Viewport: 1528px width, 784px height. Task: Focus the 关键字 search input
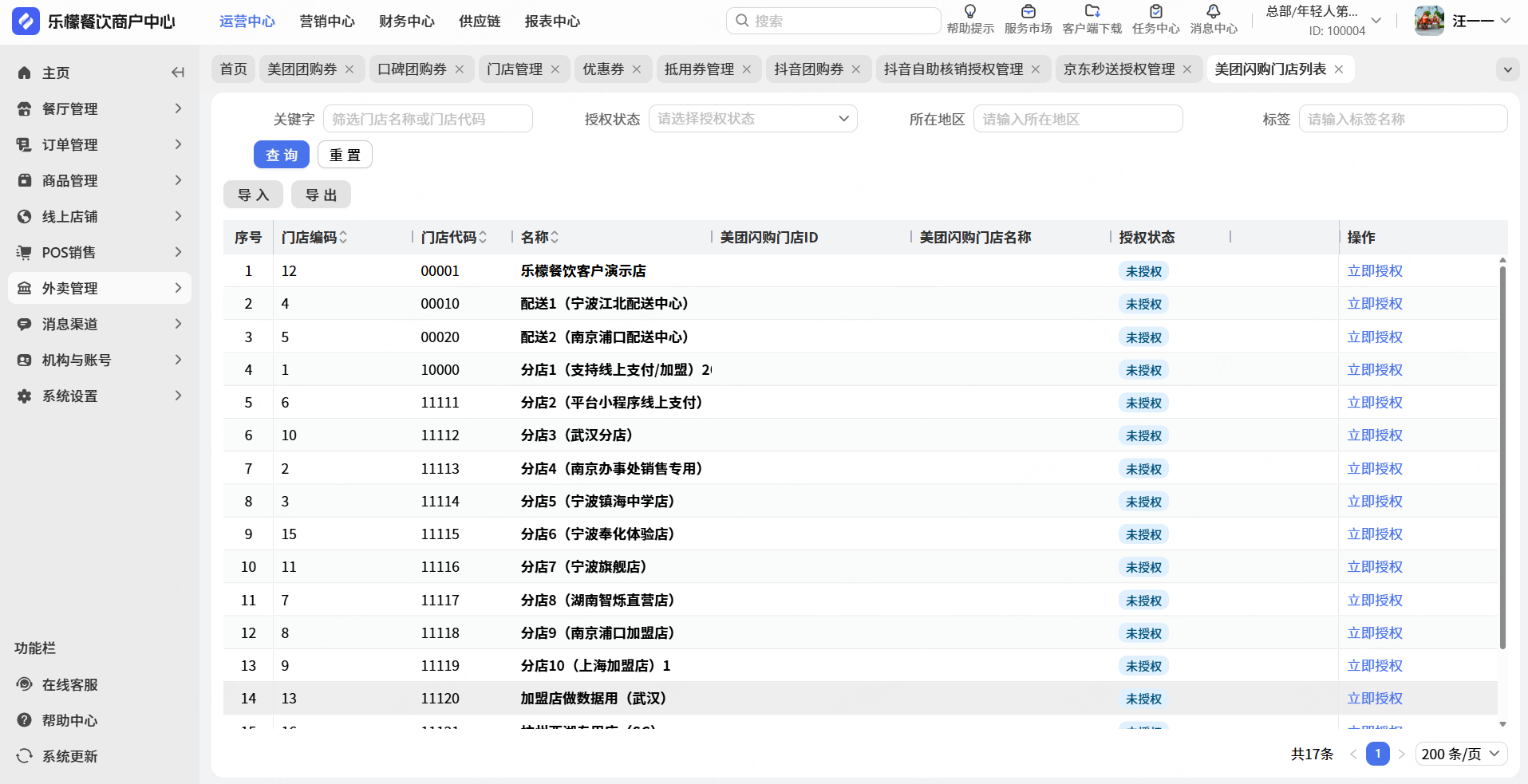[428, 119]
